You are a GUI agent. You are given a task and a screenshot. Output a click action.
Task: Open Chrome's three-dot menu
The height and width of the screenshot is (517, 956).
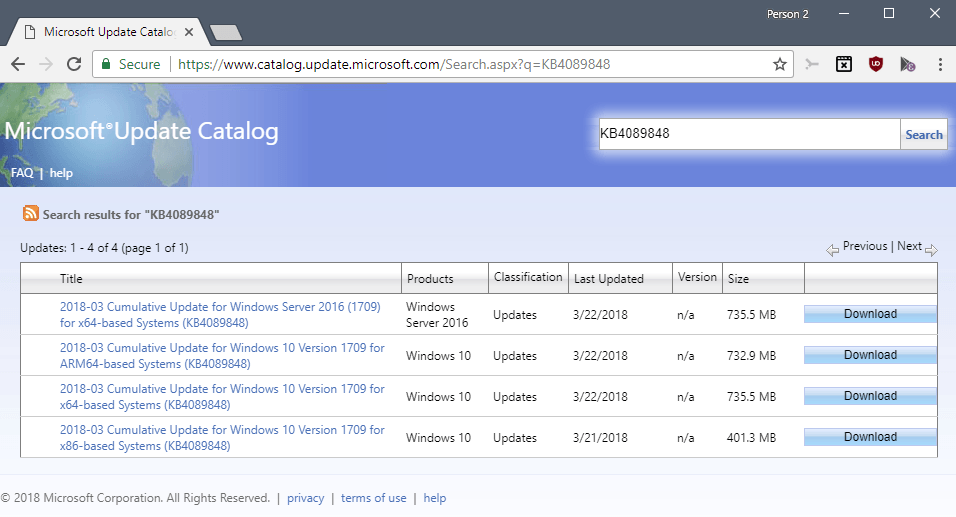click(940, 64)
